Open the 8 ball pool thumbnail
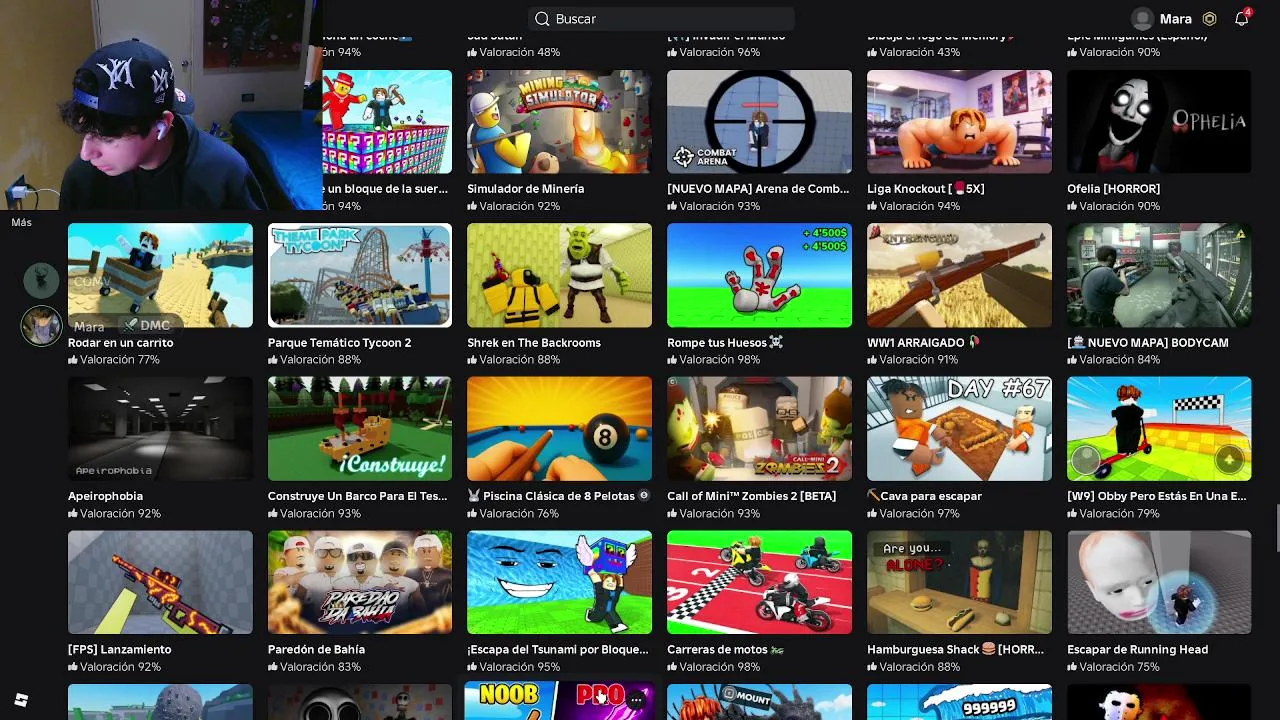Viewport: 1280px width, 720px height. point(559,429)
